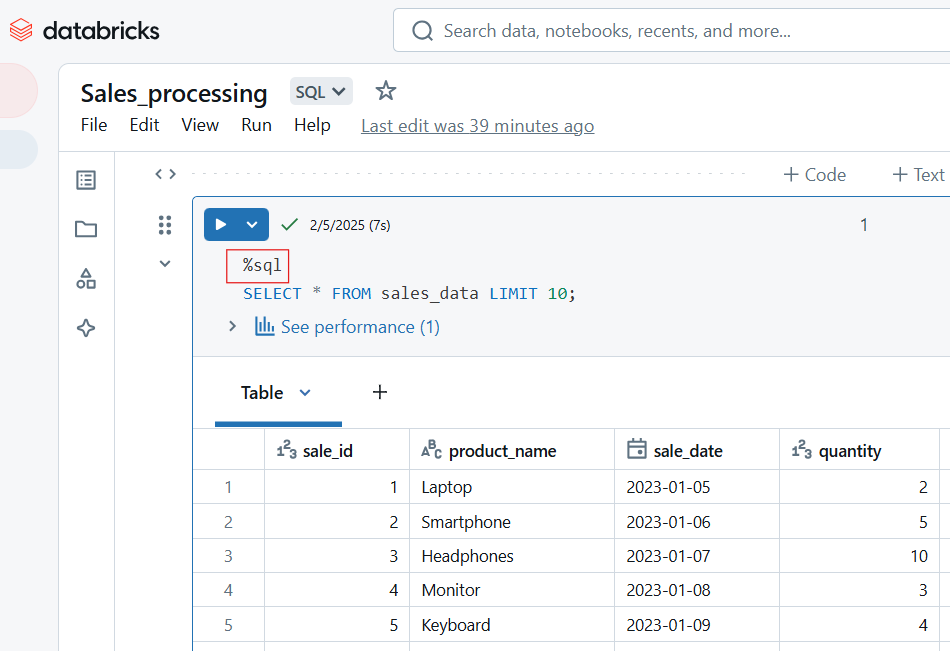The height and width of the screenshot is (651, 950).
Task: Open the last edit history link
Action: tap(477, 125)
